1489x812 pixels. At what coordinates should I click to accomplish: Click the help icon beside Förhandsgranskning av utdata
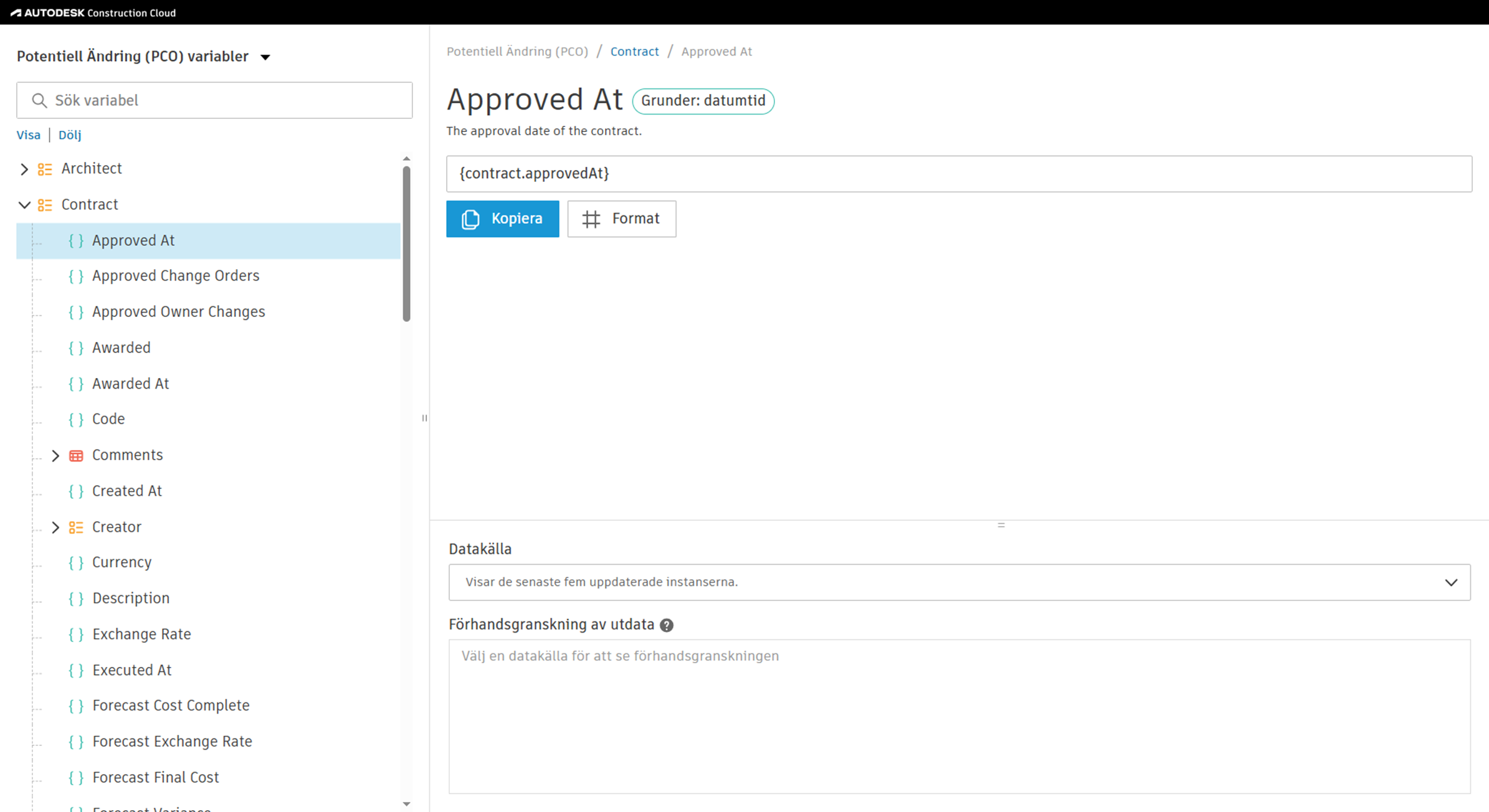tap(667, 625)
